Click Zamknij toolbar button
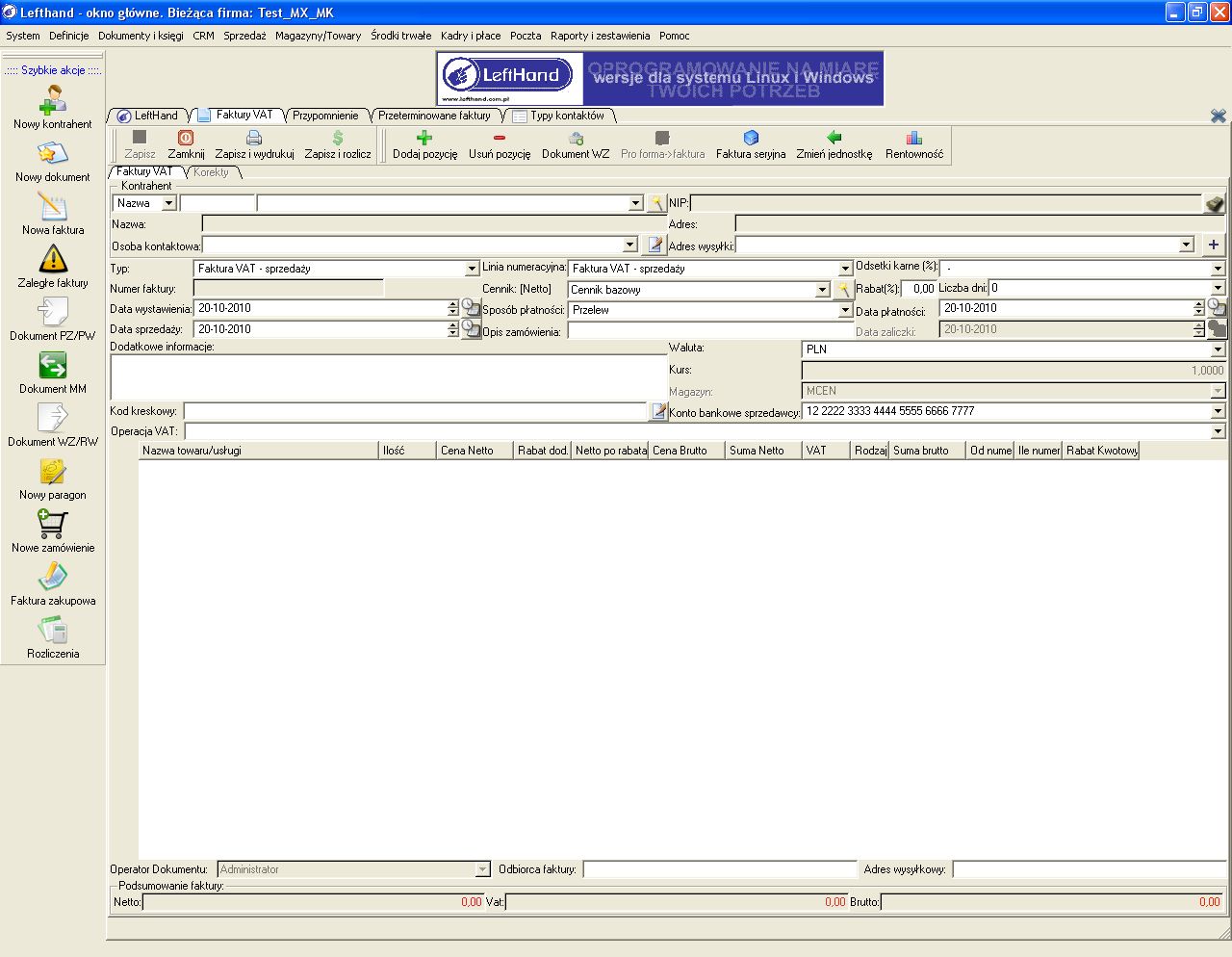Image resolution: width=1232 pixels, height=957 pixels. tap(186, 144)
